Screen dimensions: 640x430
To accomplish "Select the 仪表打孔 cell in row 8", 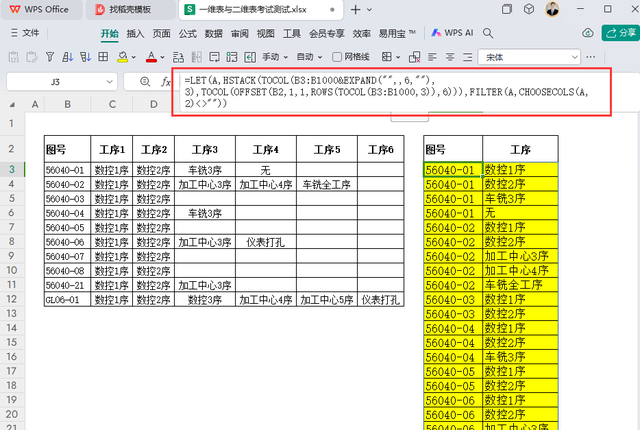I will pos(266,242).
